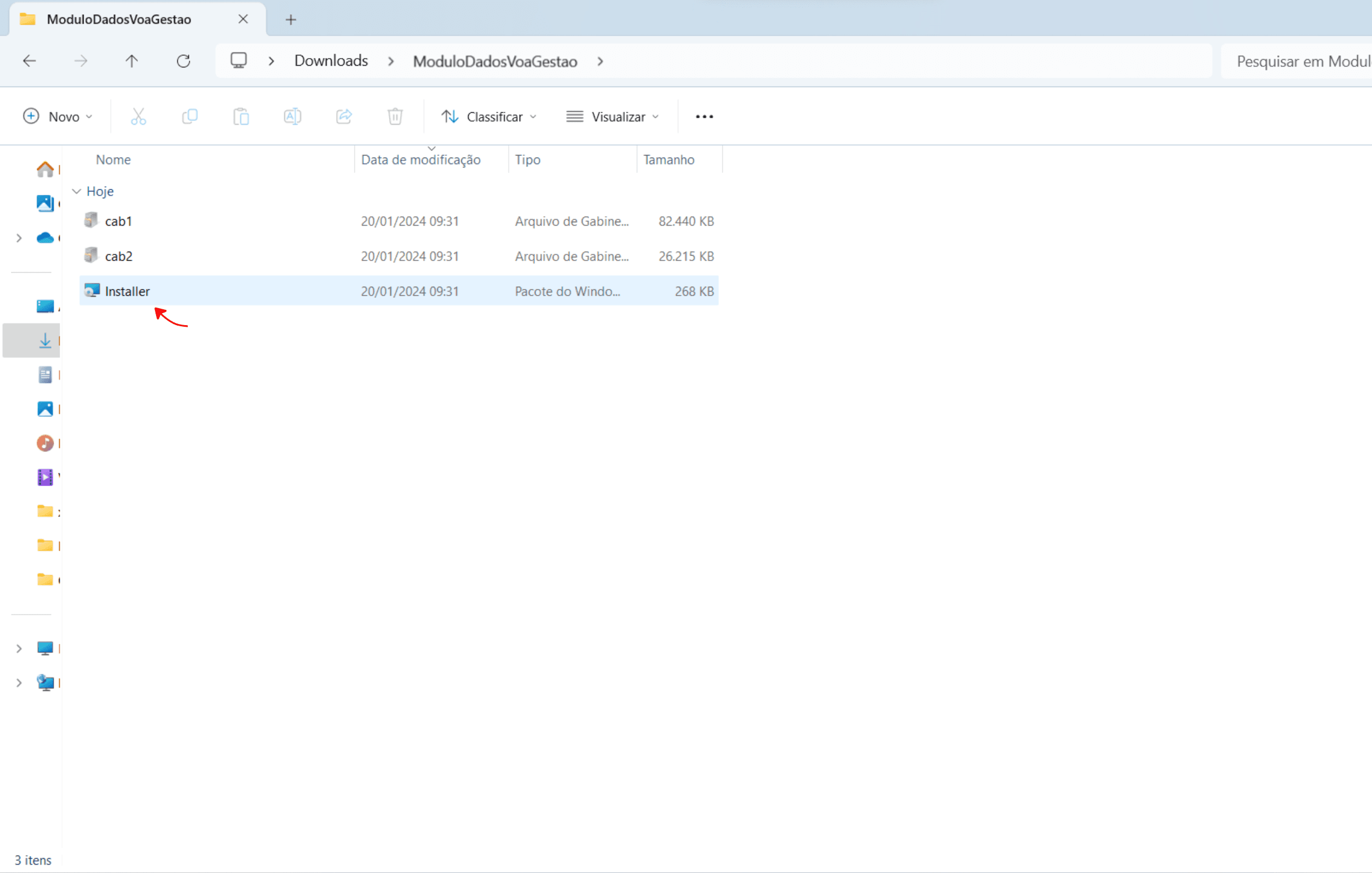Open Desktop in the sidebar
The height and width of the screenshot is (873, 1372).
click(45, 307)
